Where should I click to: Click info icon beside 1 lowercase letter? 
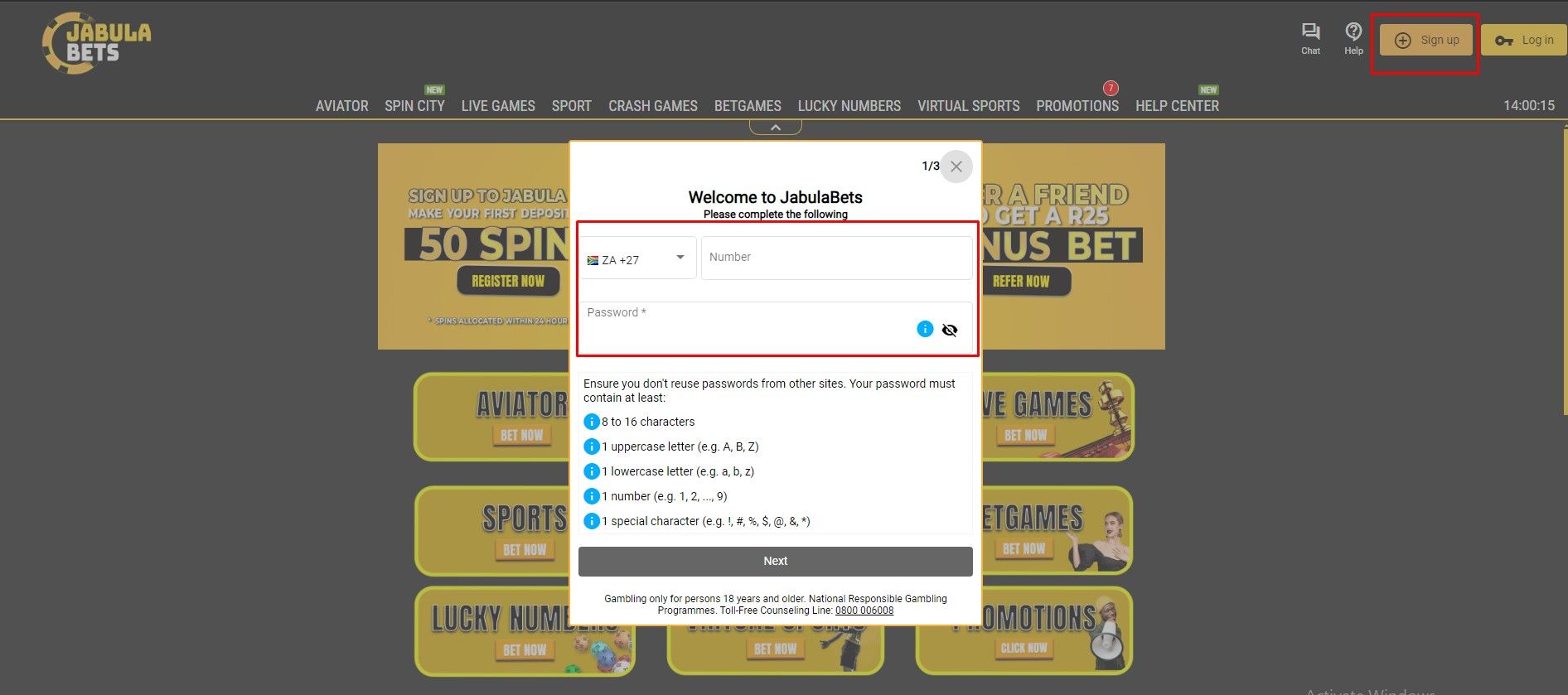(x=592, y=471)
